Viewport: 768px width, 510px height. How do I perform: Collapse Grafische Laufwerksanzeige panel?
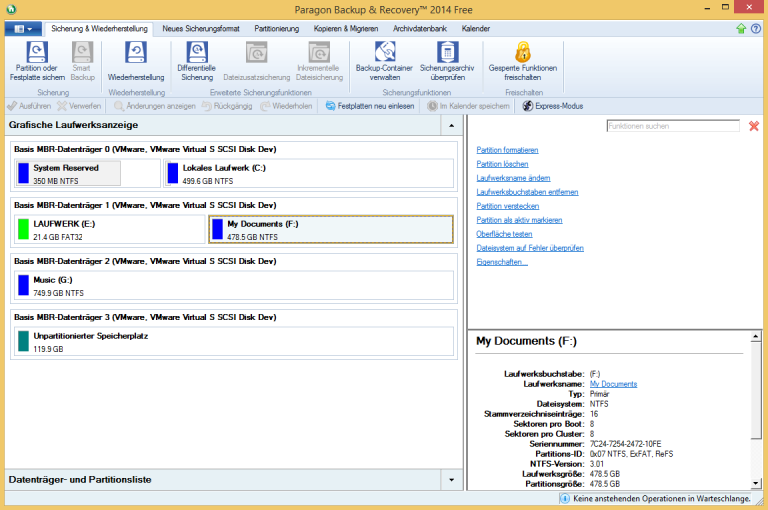coord(451,125)
